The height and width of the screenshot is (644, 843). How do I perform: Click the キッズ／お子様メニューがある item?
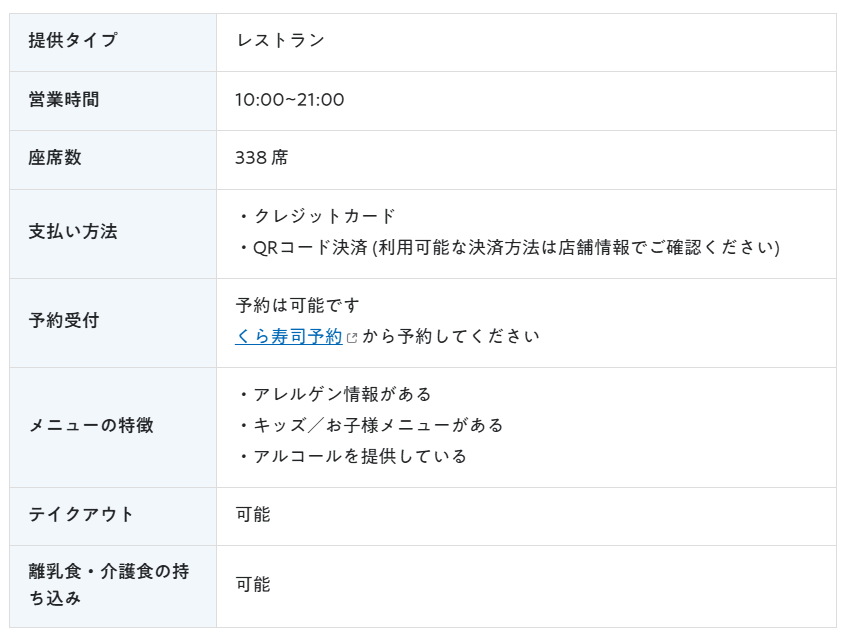coord(370,425)
